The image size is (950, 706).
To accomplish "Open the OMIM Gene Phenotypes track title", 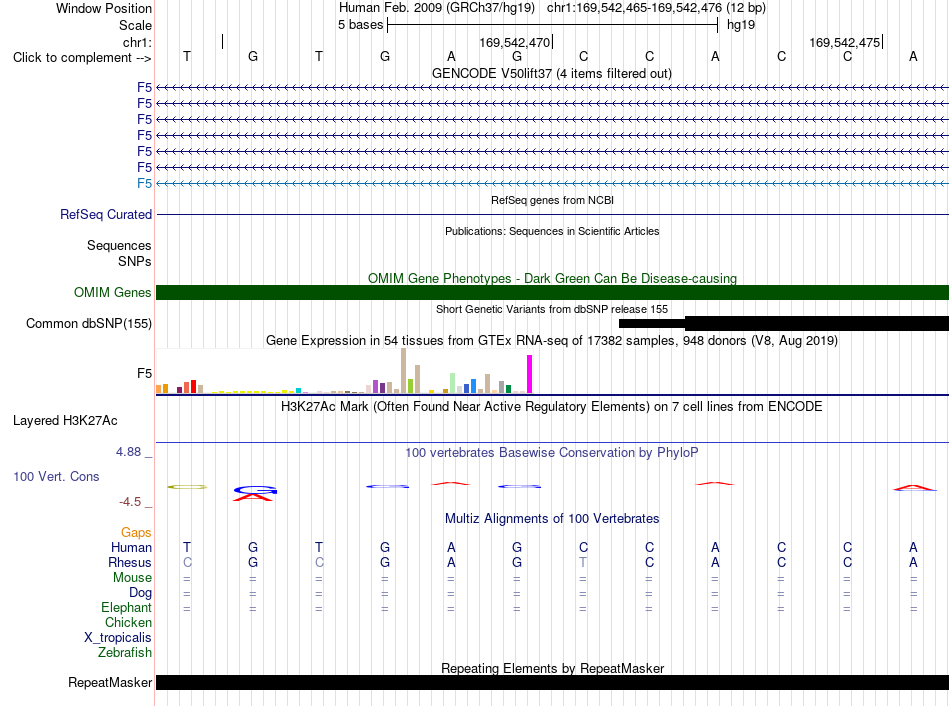I will pyautogui.click(x=552, y=278).
